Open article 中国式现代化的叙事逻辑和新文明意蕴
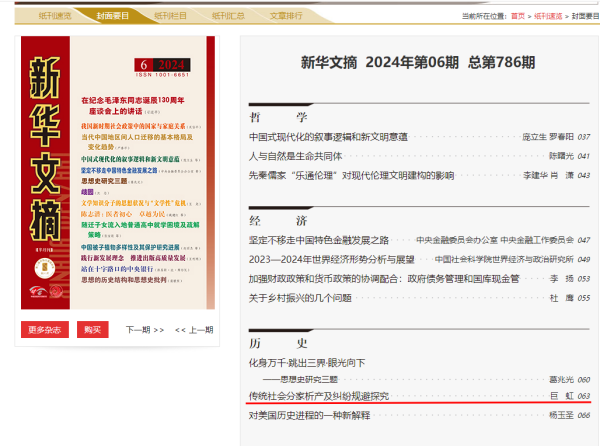 [x=328, y=137]
